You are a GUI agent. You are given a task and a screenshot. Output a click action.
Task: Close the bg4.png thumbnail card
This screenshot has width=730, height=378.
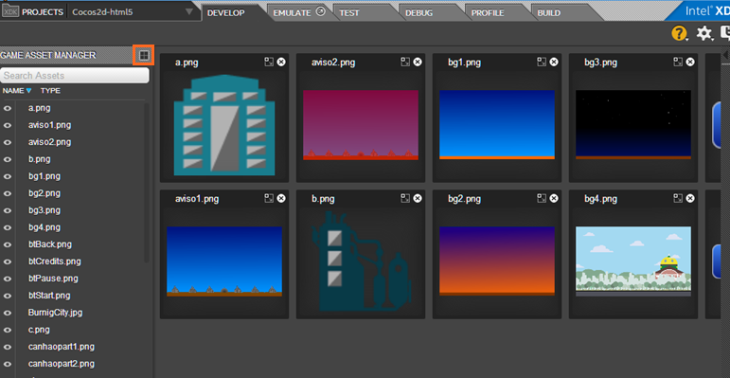690,198
